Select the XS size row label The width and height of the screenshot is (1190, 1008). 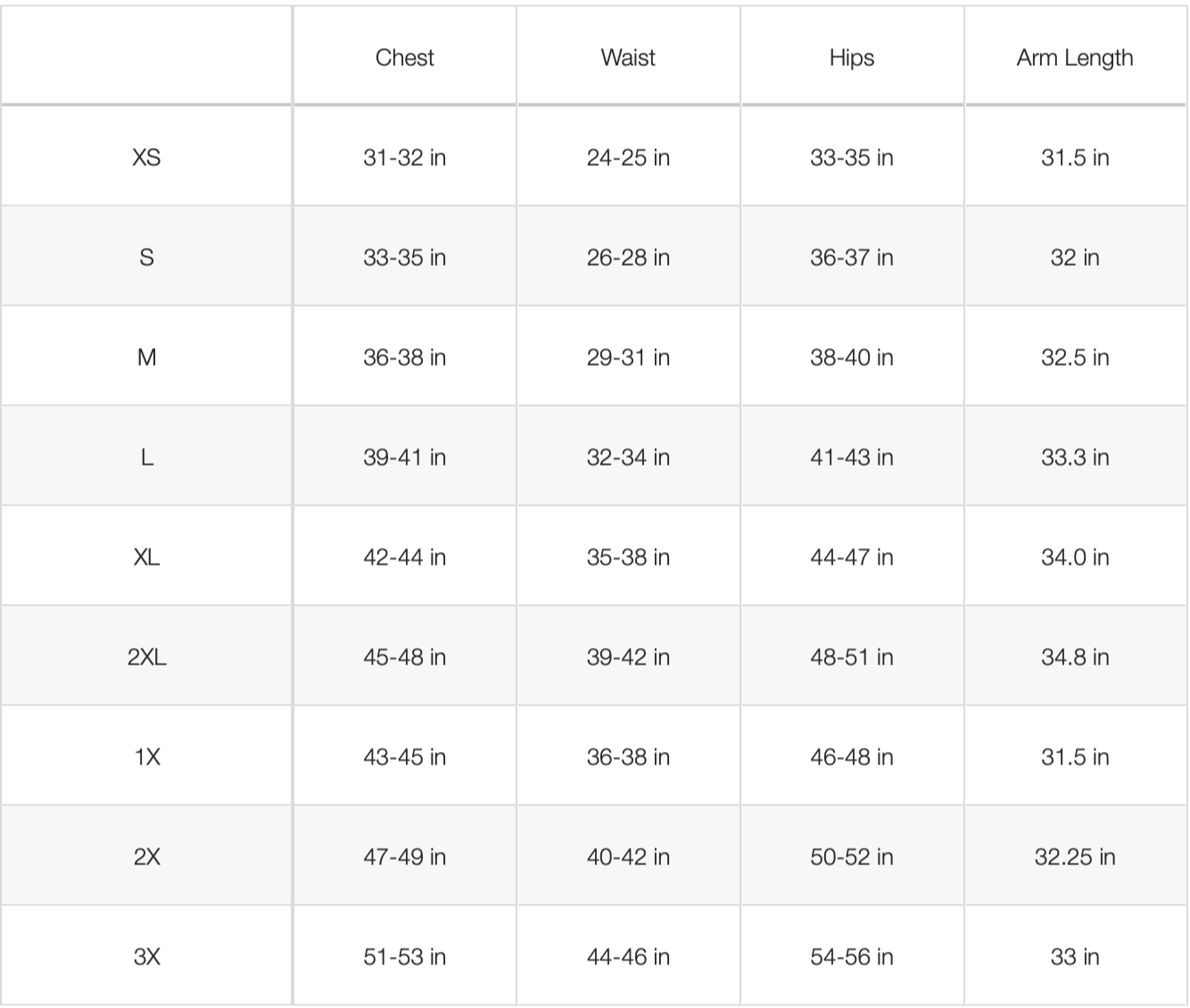click(x=146, y=158)
